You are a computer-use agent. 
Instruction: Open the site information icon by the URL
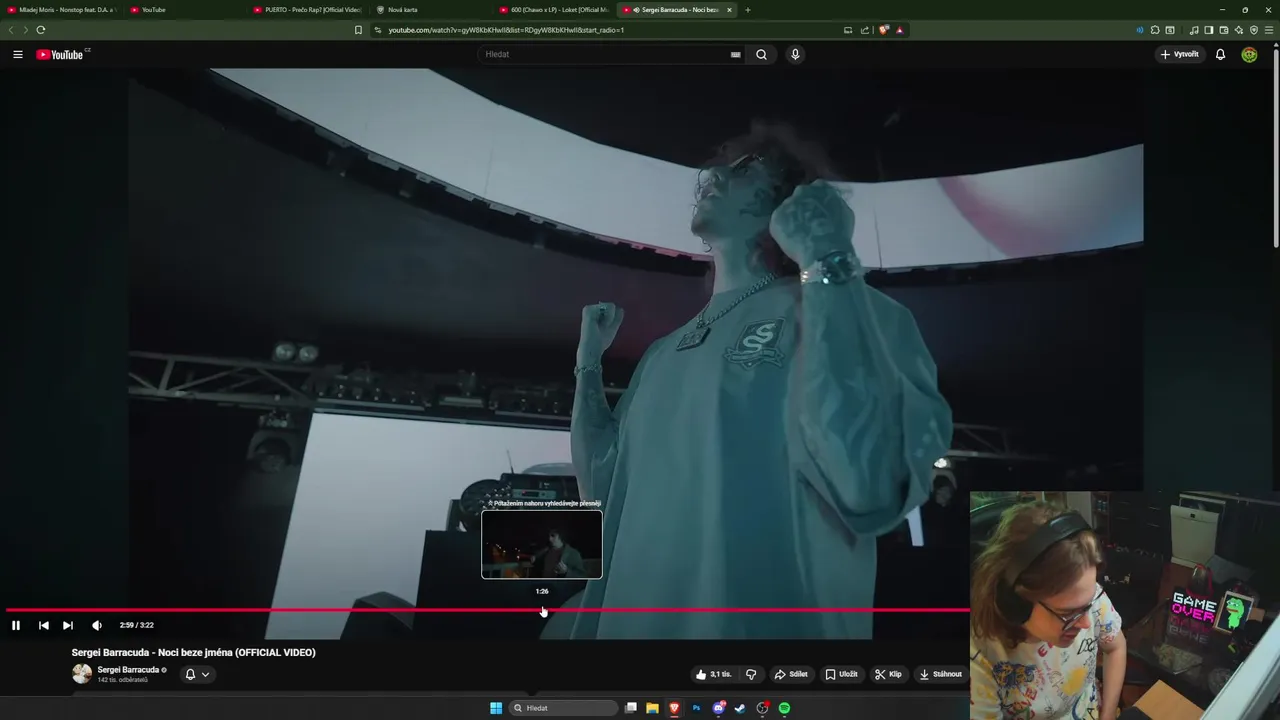point(379,30)
